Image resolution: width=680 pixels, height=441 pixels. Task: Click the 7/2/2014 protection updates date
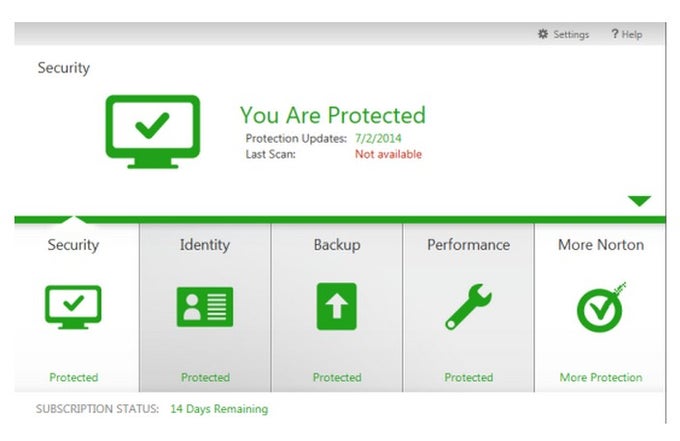click(378, 138)
